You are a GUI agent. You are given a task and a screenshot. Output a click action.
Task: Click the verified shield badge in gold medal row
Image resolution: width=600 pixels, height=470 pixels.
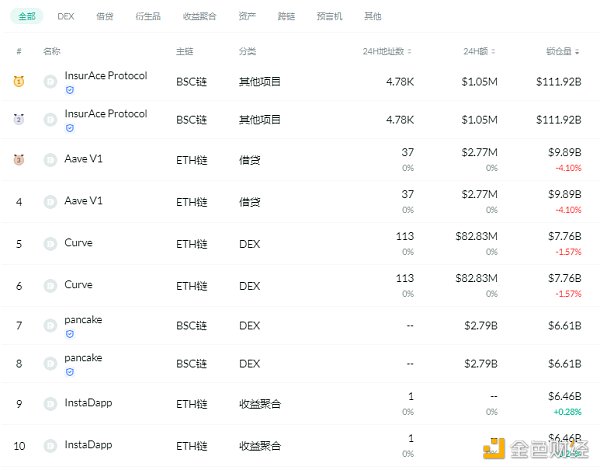pyautogui.click(x=70, y=90)
